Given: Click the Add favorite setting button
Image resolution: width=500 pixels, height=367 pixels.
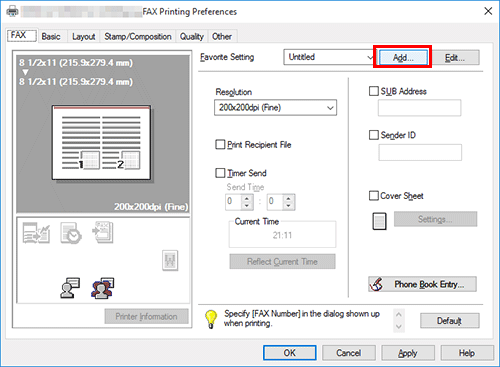Looking at the screenshot, I should 403,57.
